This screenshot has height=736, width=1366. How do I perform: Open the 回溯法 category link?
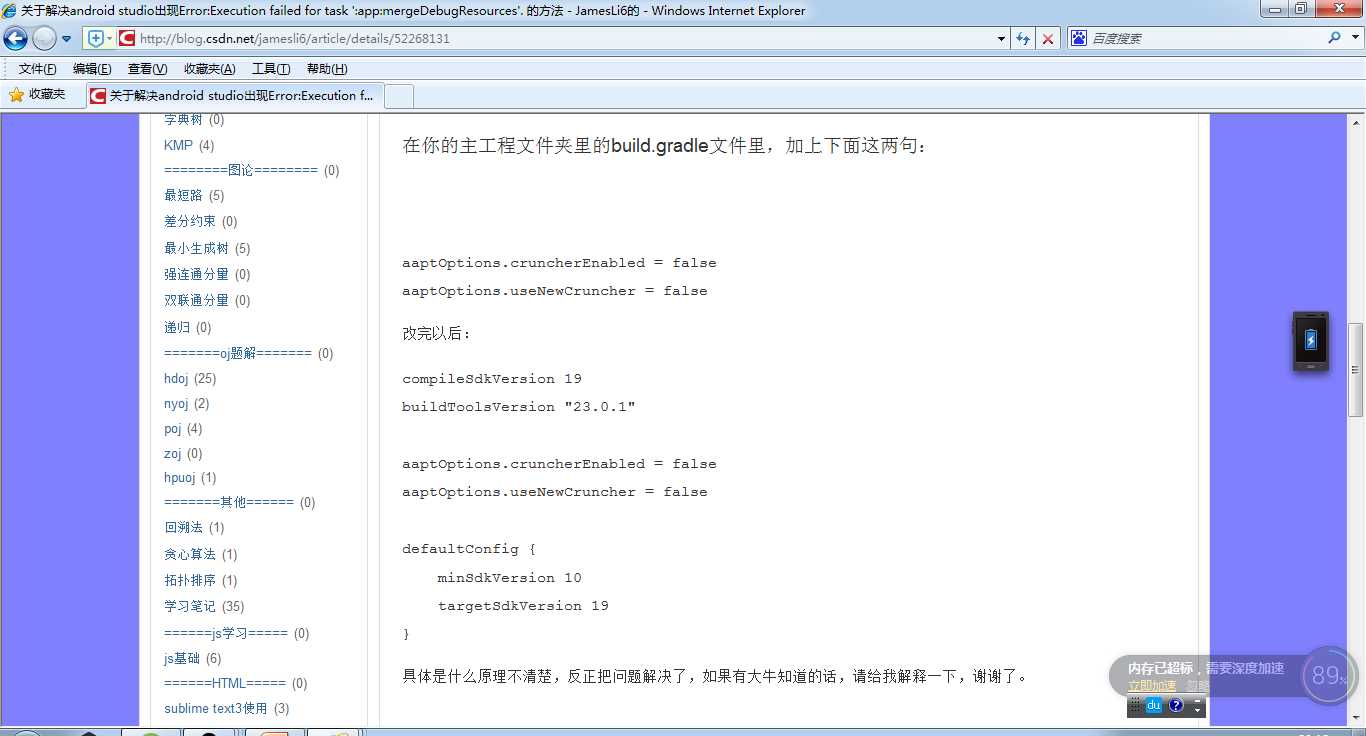point(183,527)
